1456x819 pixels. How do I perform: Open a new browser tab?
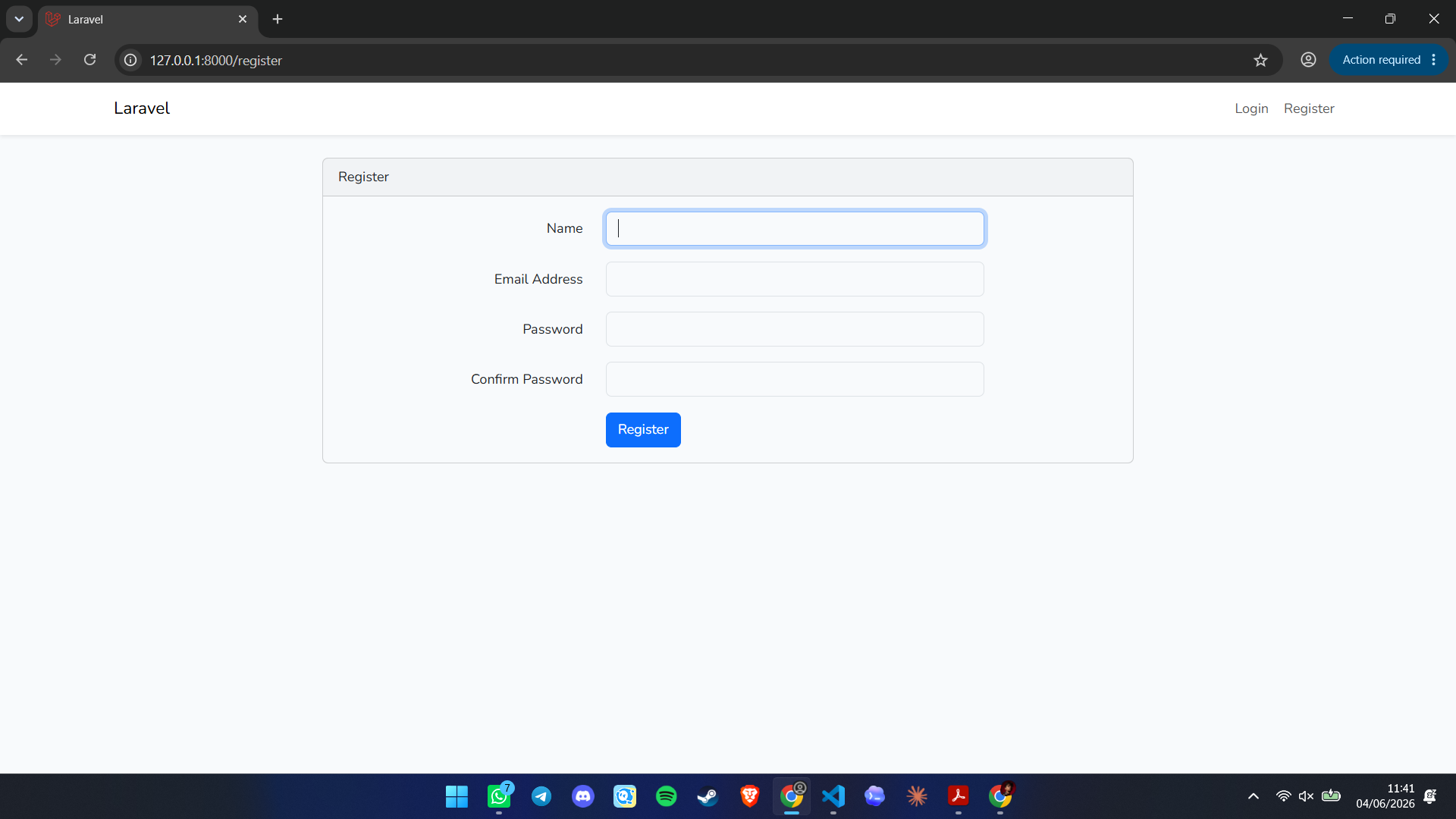tap(278, 19)
